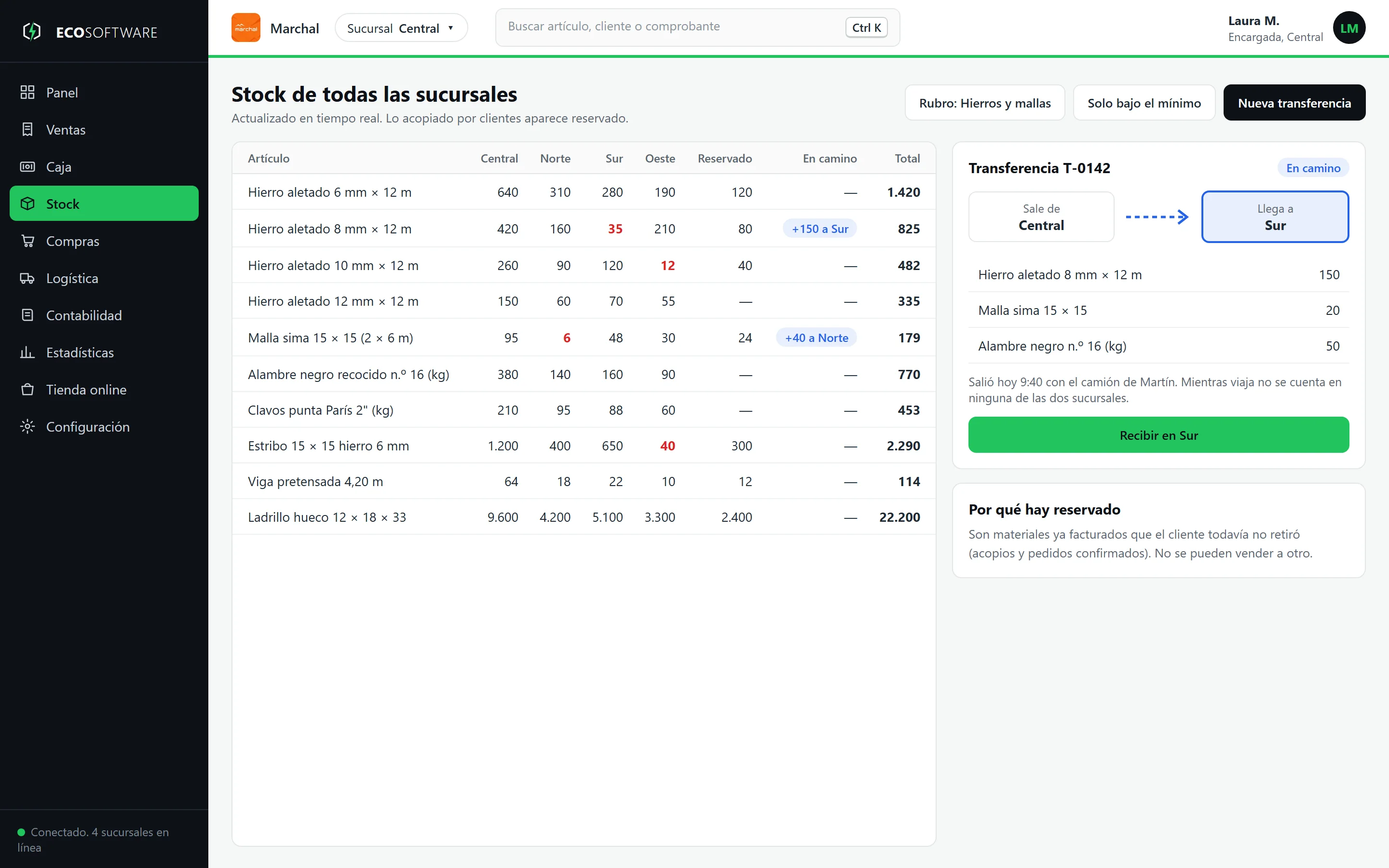Click the orange Marchal company logo
The height and width of the screenshot is (868, 1389).
(x=245, y=27)
